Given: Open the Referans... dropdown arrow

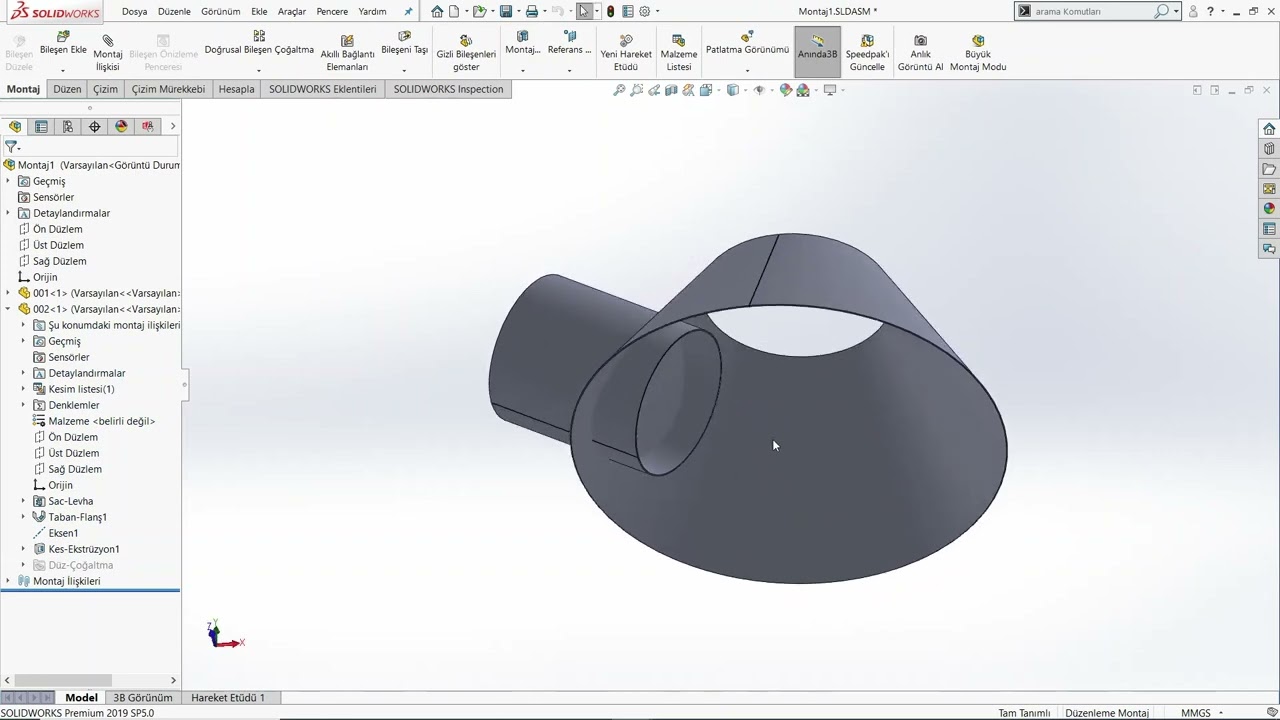Looking at the screenshot, I should tap(569, 71).
